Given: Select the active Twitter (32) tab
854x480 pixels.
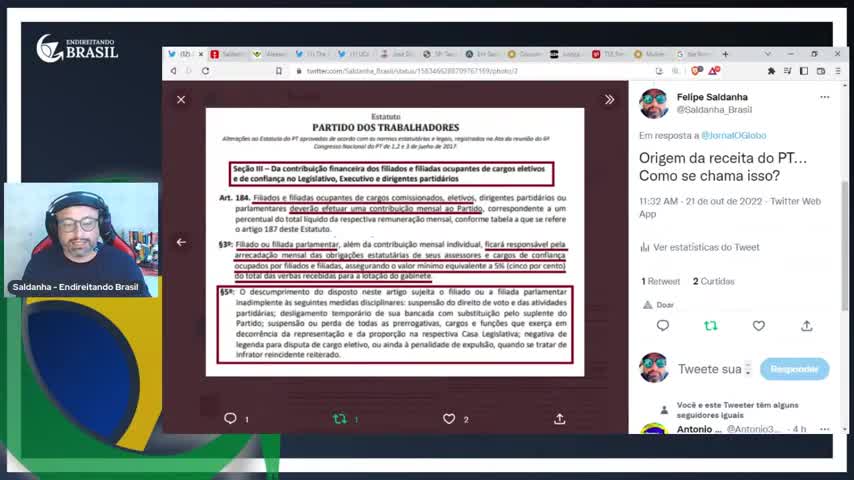Looking at the screenshot, I should pyautogui.click(x=185, y=54).
